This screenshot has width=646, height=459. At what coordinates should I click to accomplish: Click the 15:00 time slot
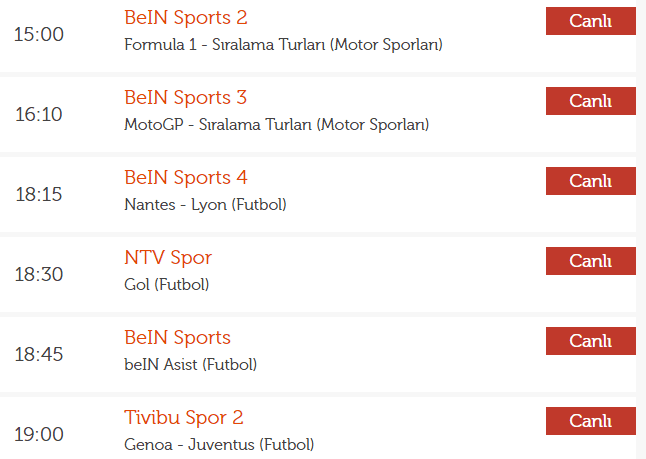(39, 34)
